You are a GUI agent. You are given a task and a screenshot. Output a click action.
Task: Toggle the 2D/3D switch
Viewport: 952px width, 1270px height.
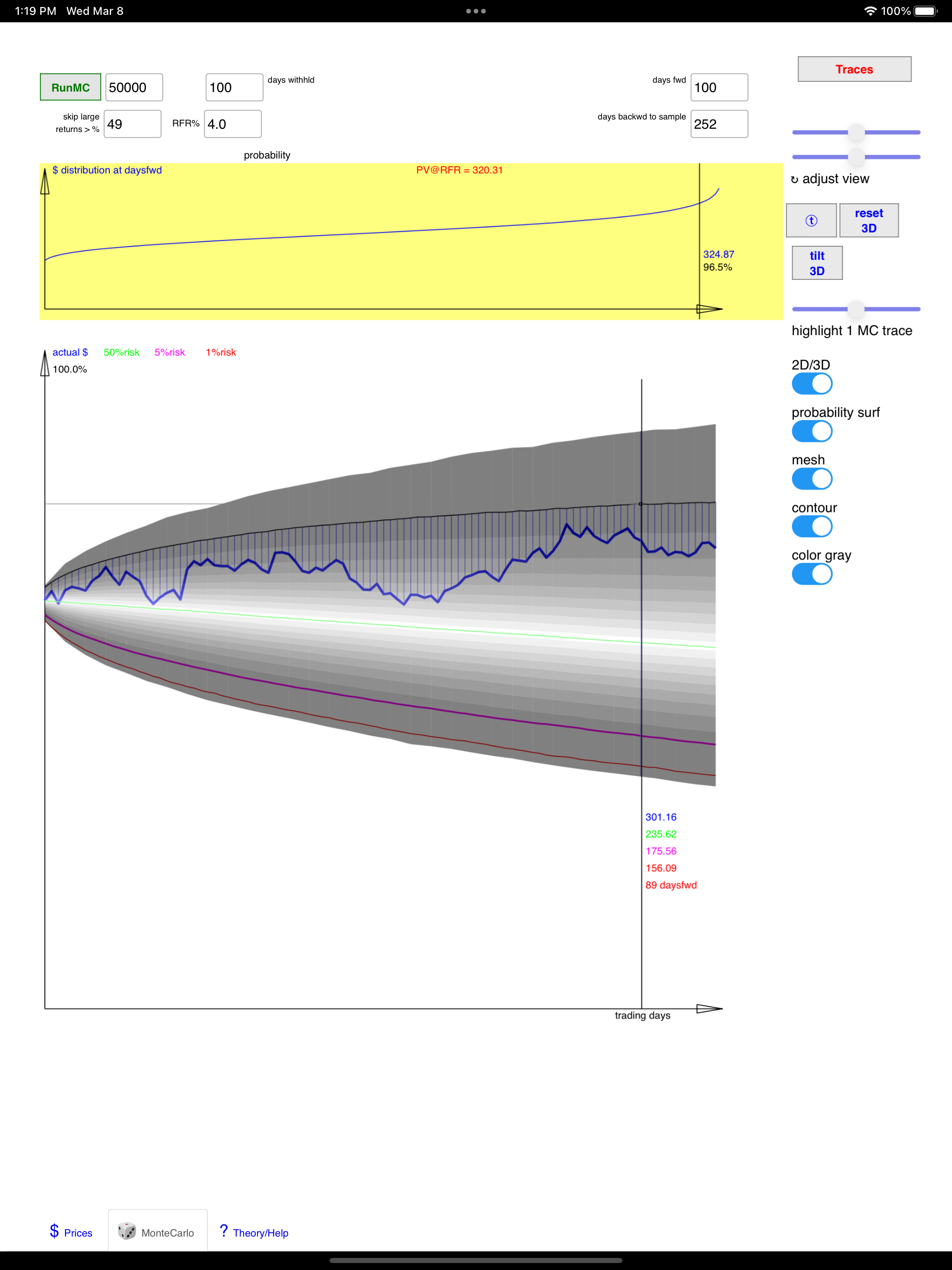(812, 384)
